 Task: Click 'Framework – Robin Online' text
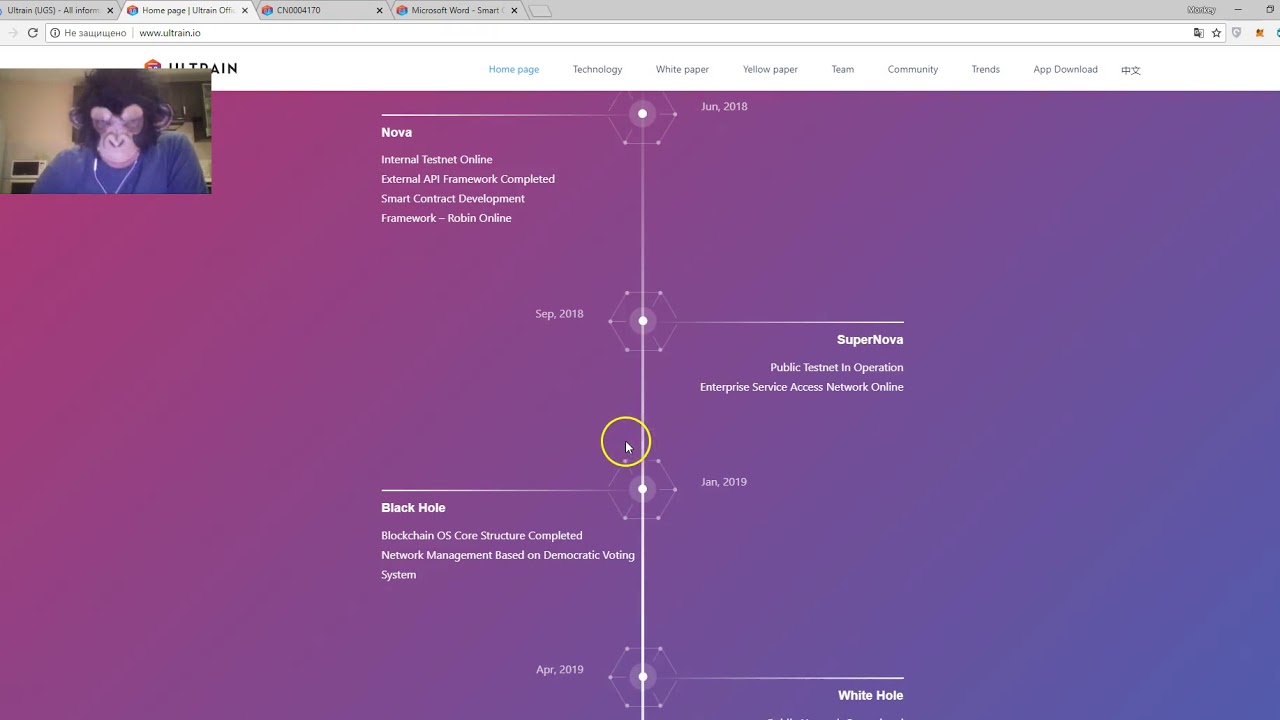click(446, 218)
